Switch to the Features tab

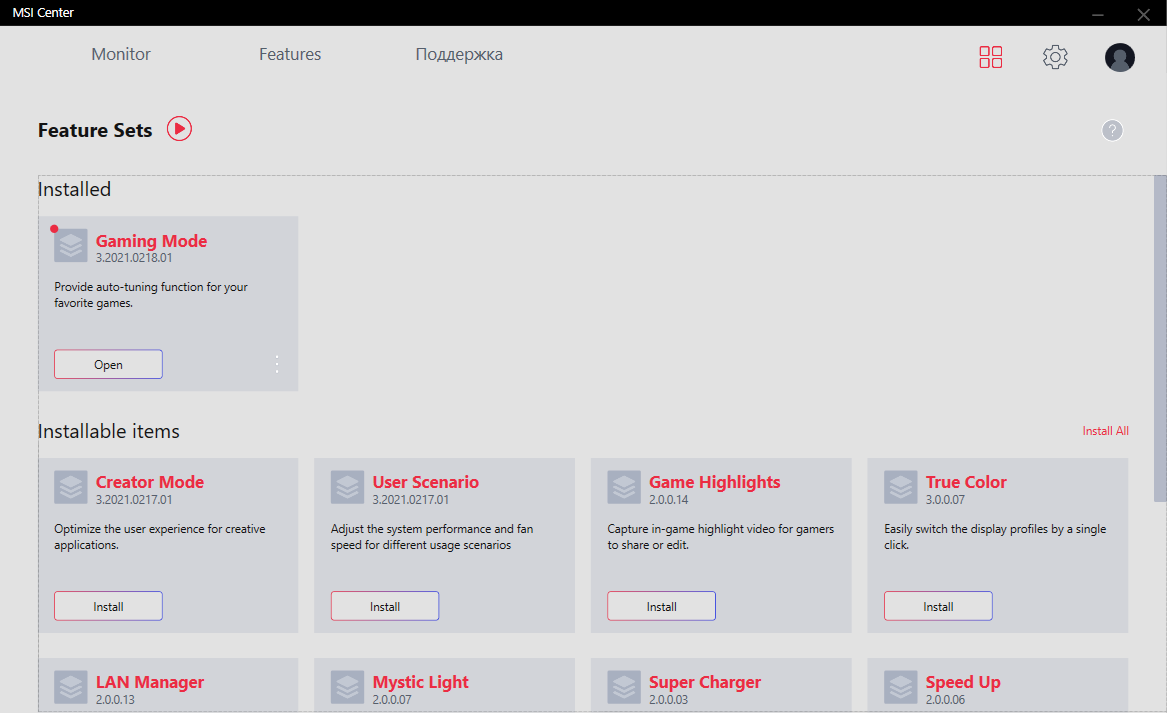pyautogui.click(x=290, y=54)
